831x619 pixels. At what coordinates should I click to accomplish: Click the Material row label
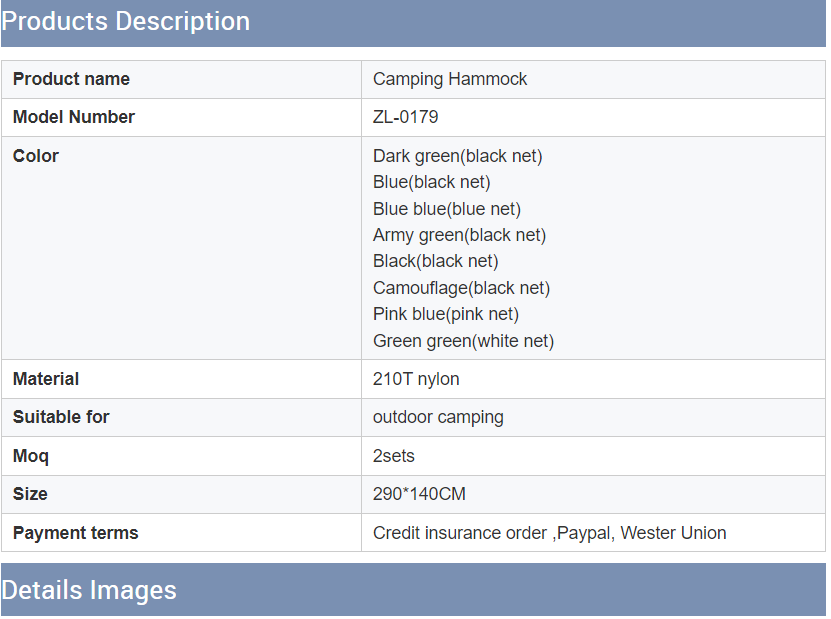coord(46,379)
